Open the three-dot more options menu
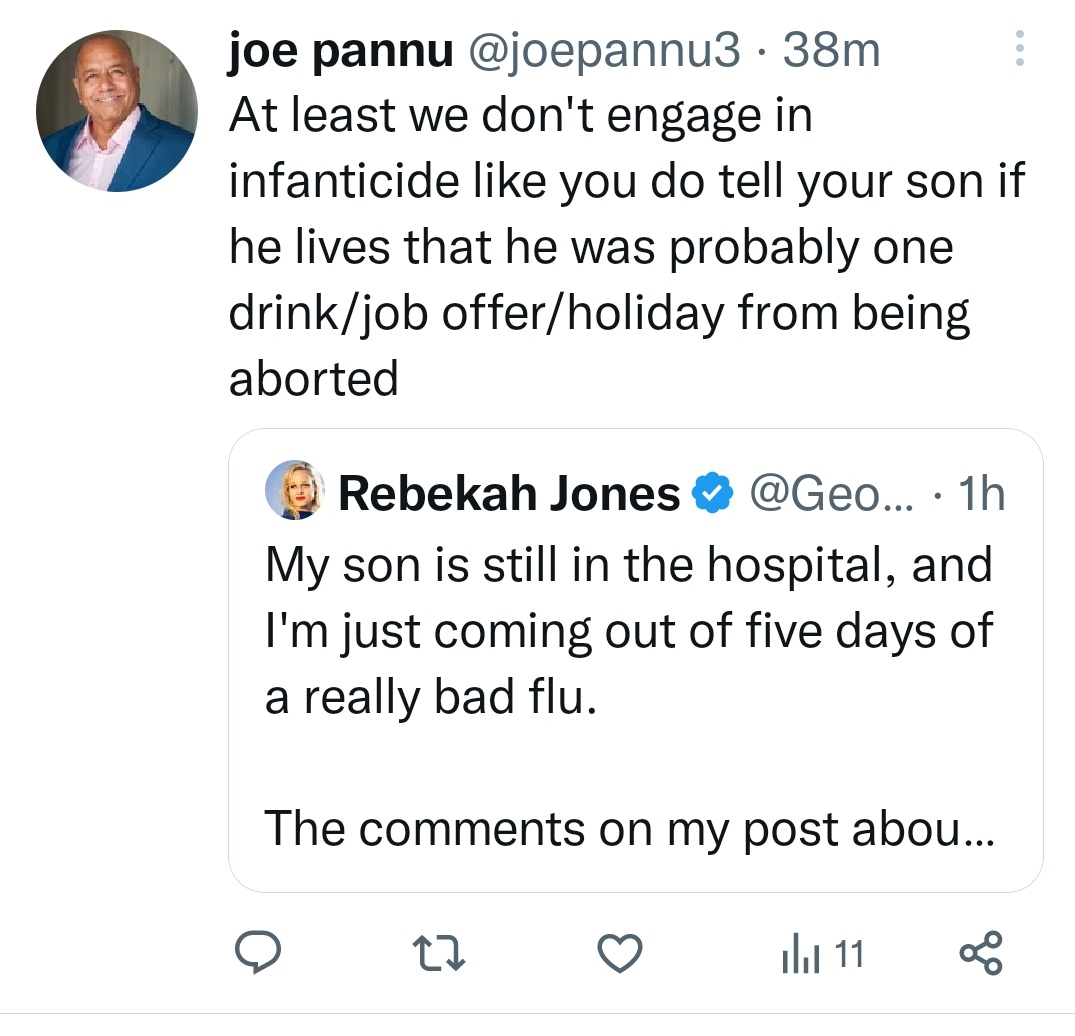 click(x=1019, y=49)
